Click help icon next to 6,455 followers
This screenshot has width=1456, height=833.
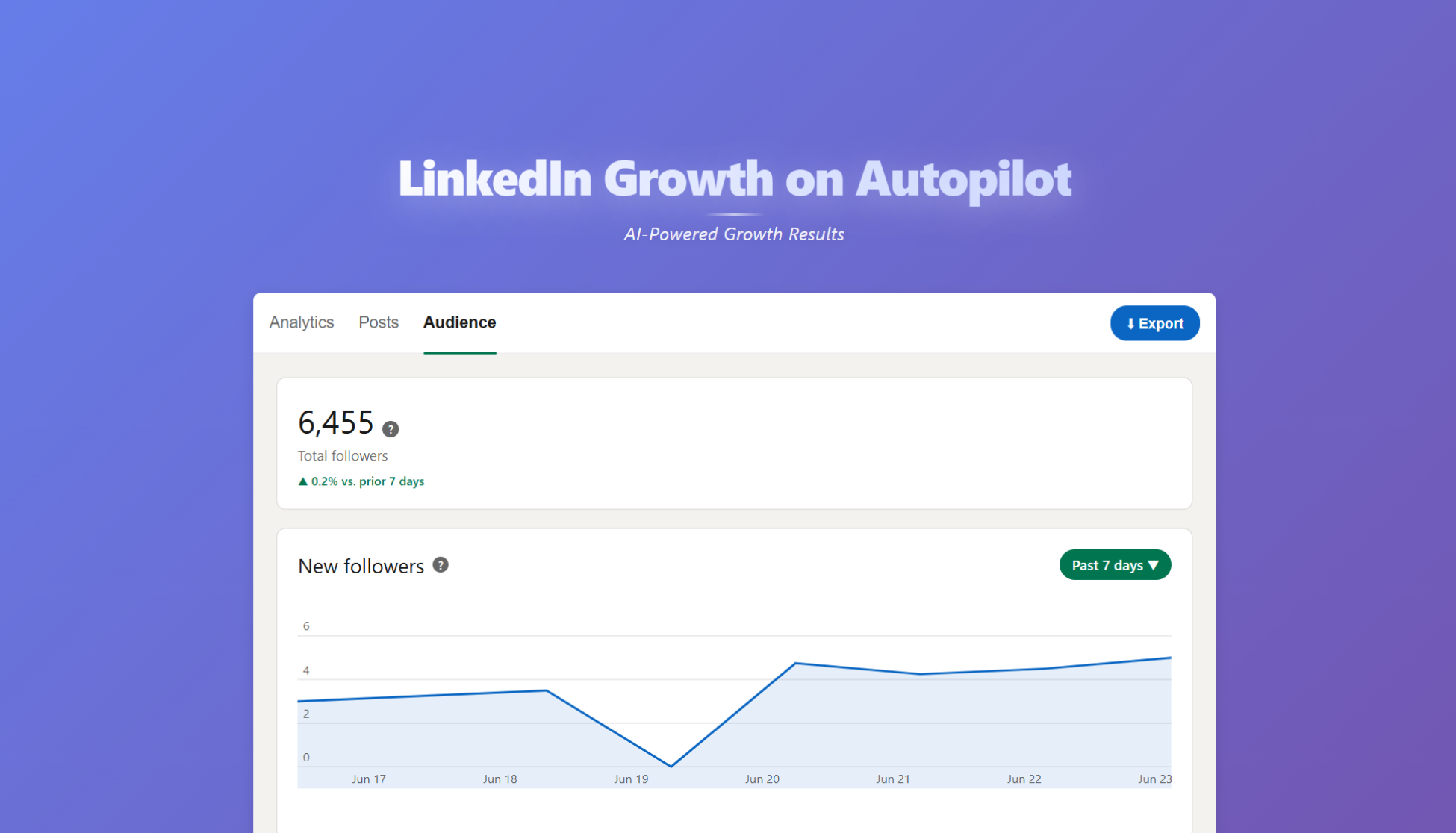coord(391,429)
